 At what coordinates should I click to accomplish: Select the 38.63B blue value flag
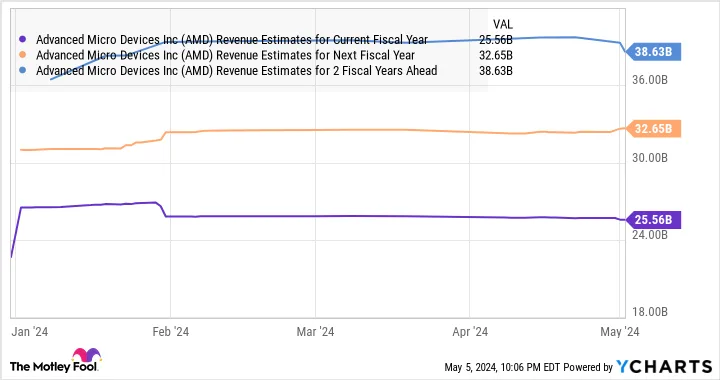click(653, 52)
